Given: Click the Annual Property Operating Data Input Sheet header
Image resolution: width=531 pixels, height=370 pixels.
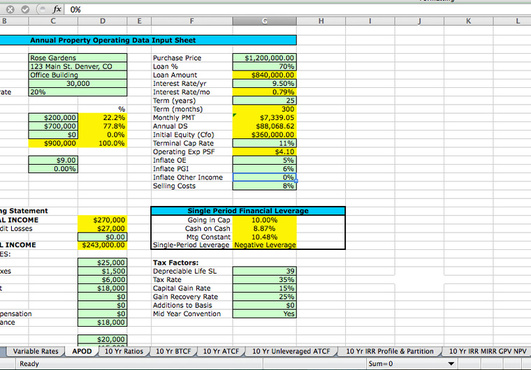Looking at the screenshot, I should pos(113,40).
